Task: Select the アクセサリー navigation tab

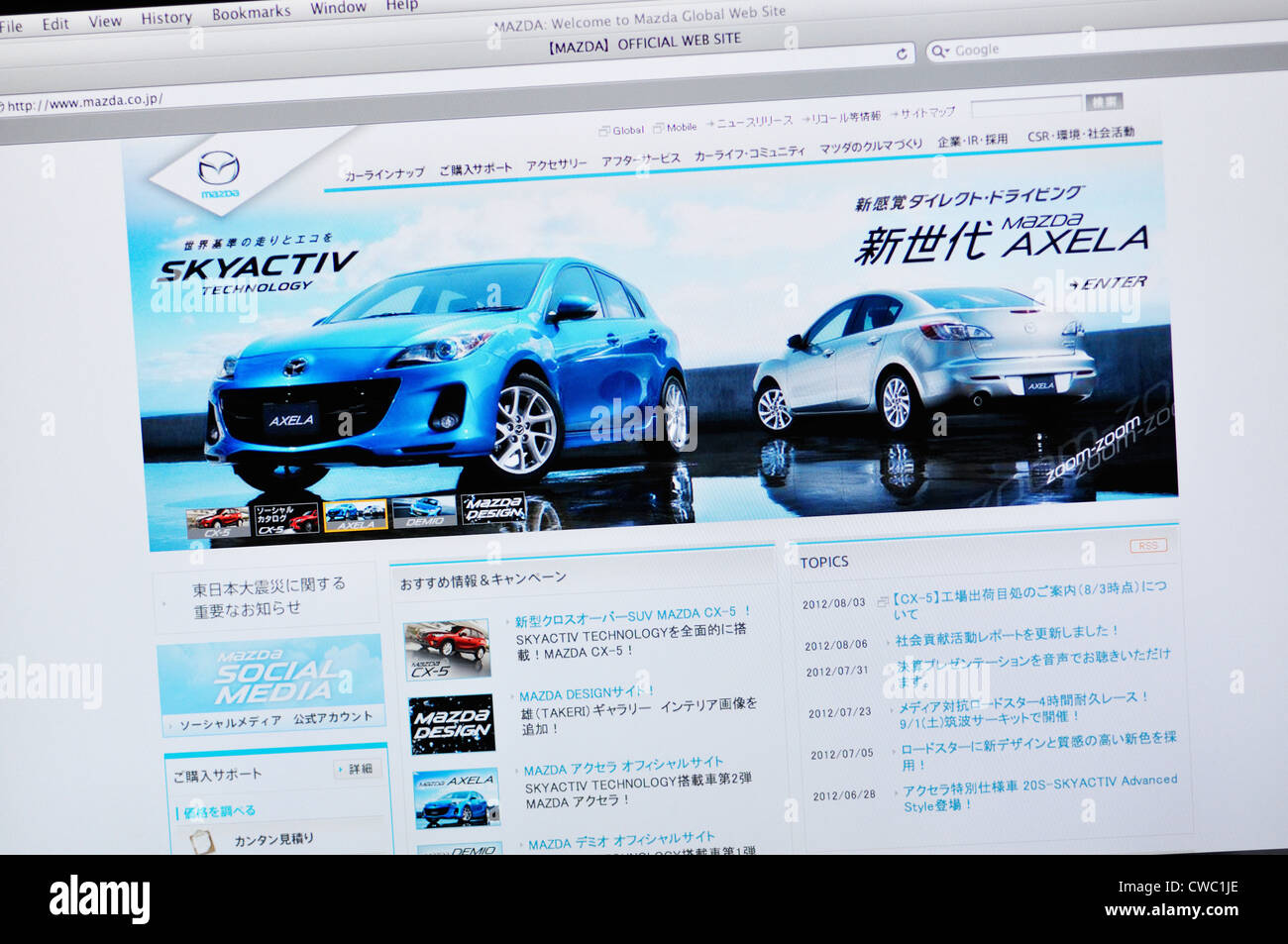Action: 557,163
